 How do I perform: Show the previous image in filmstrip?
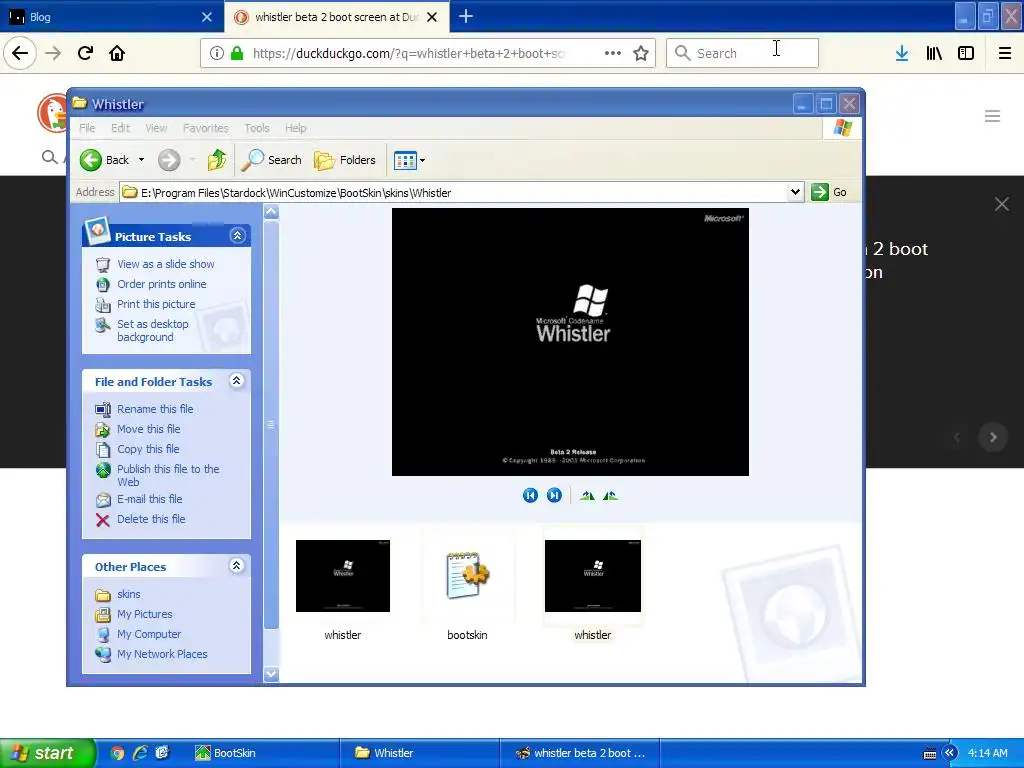click(x=530, y=496)
